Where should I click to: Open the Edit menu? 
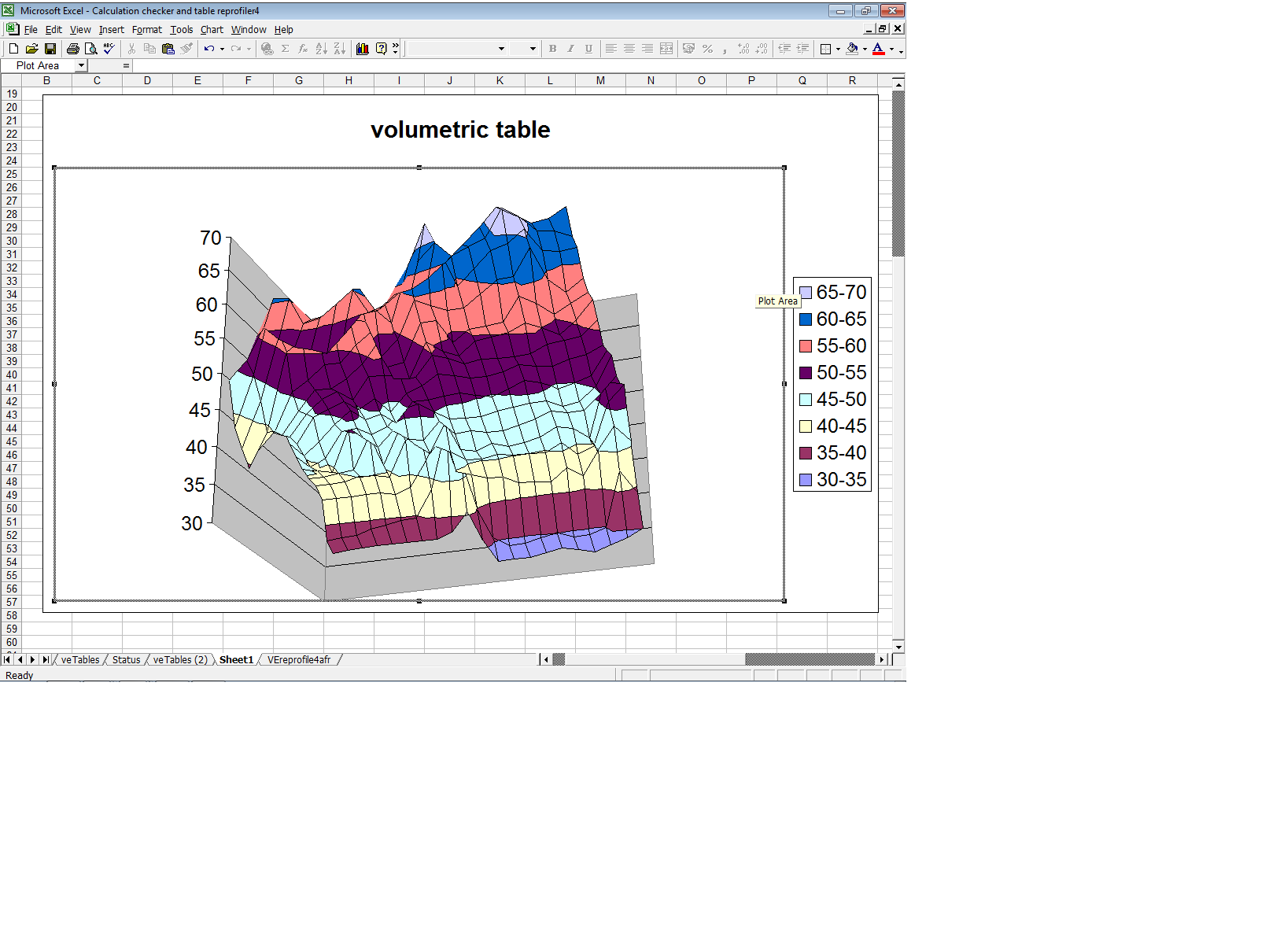tap(53, 30)
